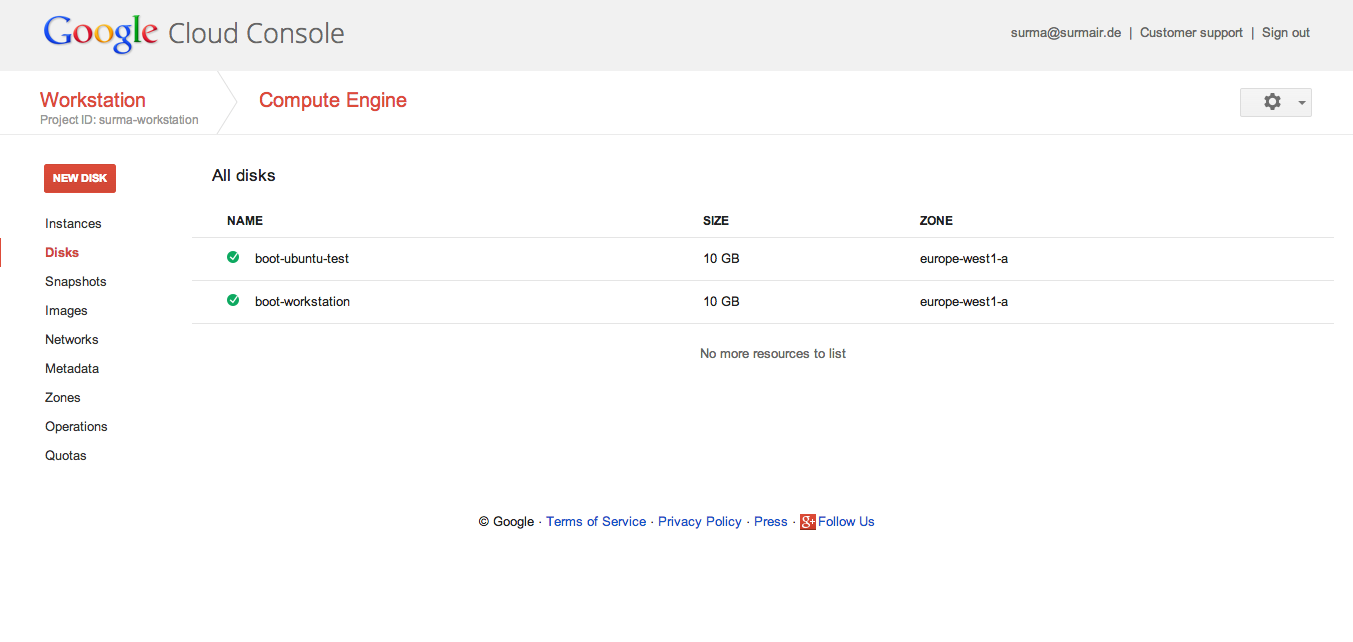
Task: Open Instances in the sidebar
Action: 73,224
